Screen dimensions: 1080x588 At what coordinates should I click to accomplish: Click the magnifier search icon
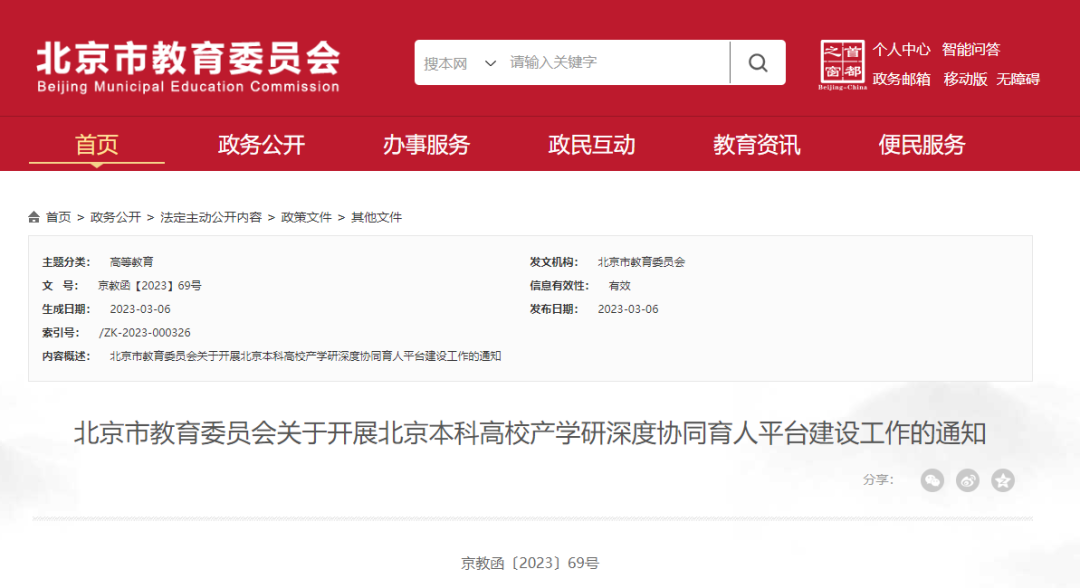(x=758, y=63)
